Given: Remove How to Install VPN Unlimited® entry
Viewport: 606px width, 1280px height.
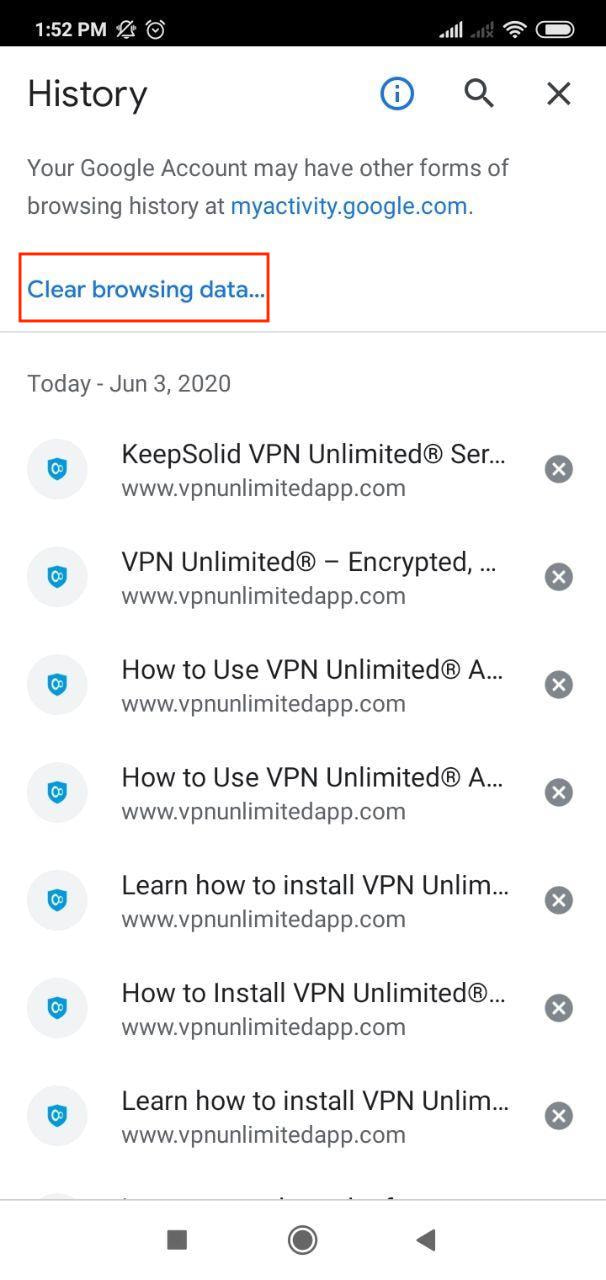Looking at the screenshot, I should tap(558, 1008).
